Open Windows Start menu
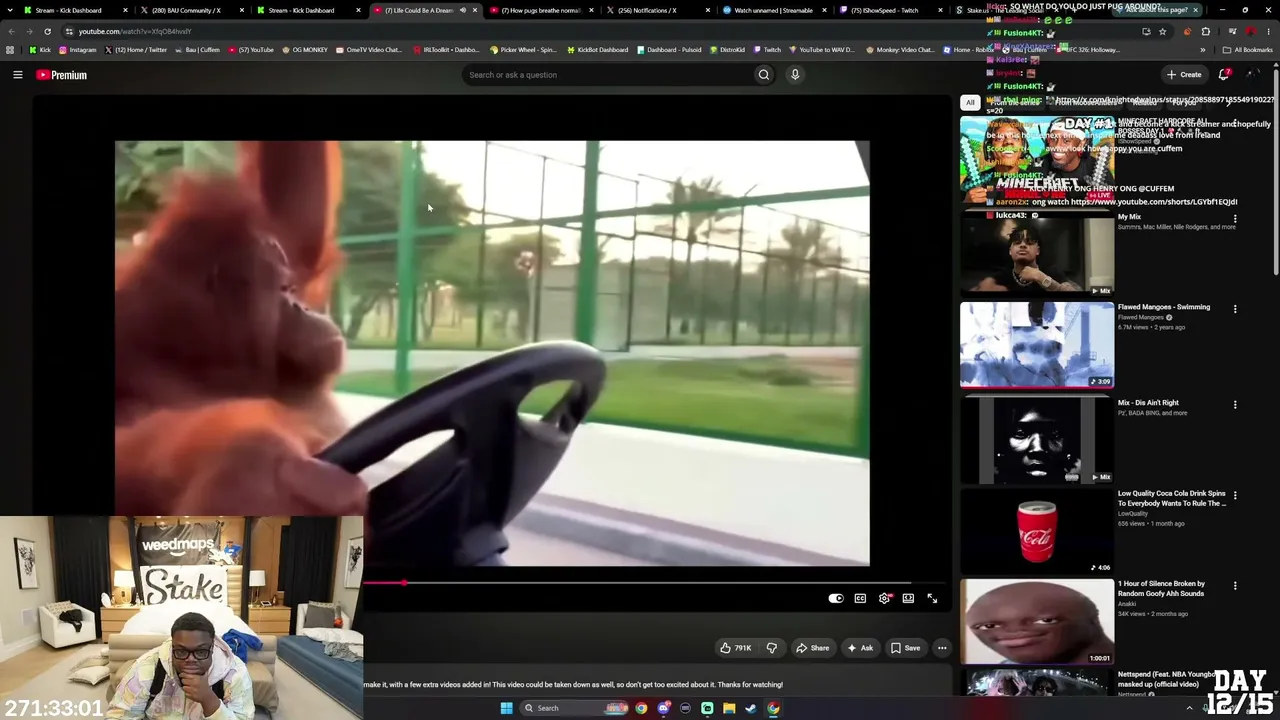 tap(506, 708)
